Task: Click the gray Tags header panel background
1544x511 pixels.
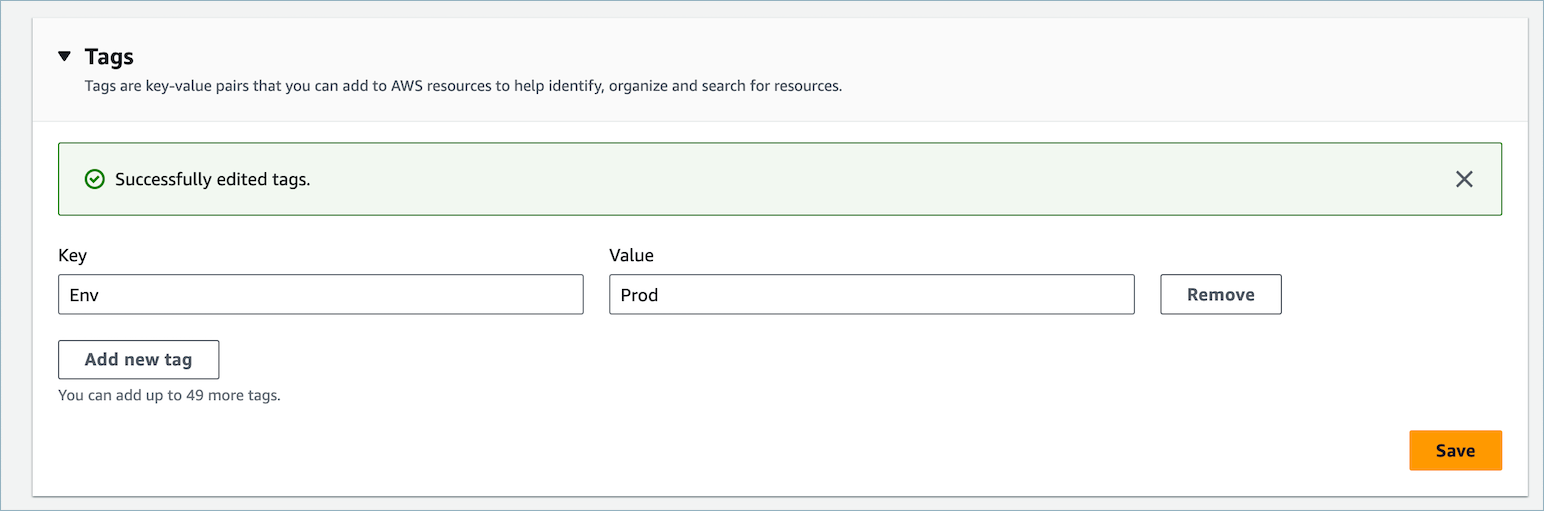Action: click(x=1100, y=60)
